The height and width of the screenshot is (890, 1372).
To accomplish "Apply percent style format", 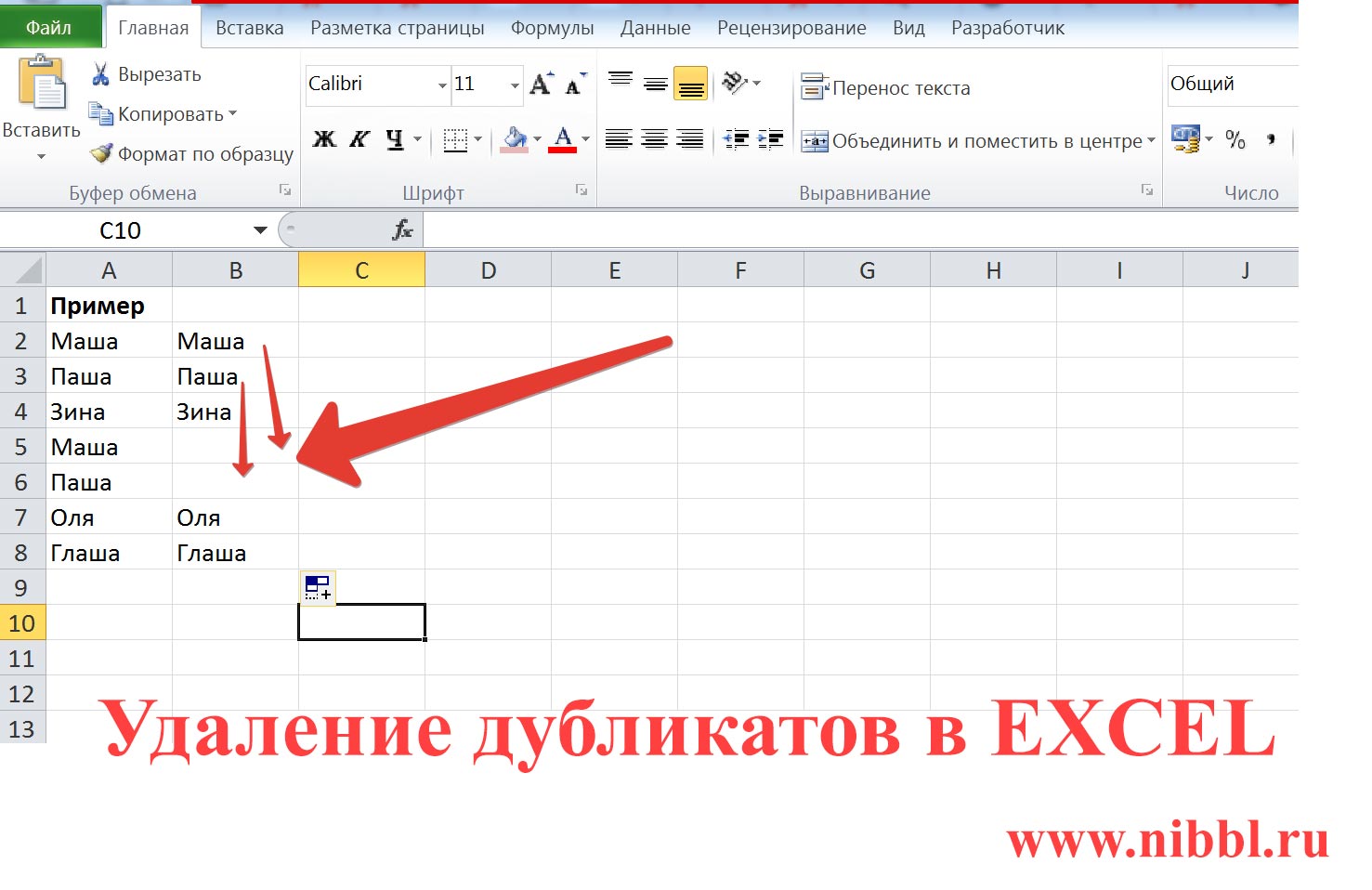I will pos(1235,139).
